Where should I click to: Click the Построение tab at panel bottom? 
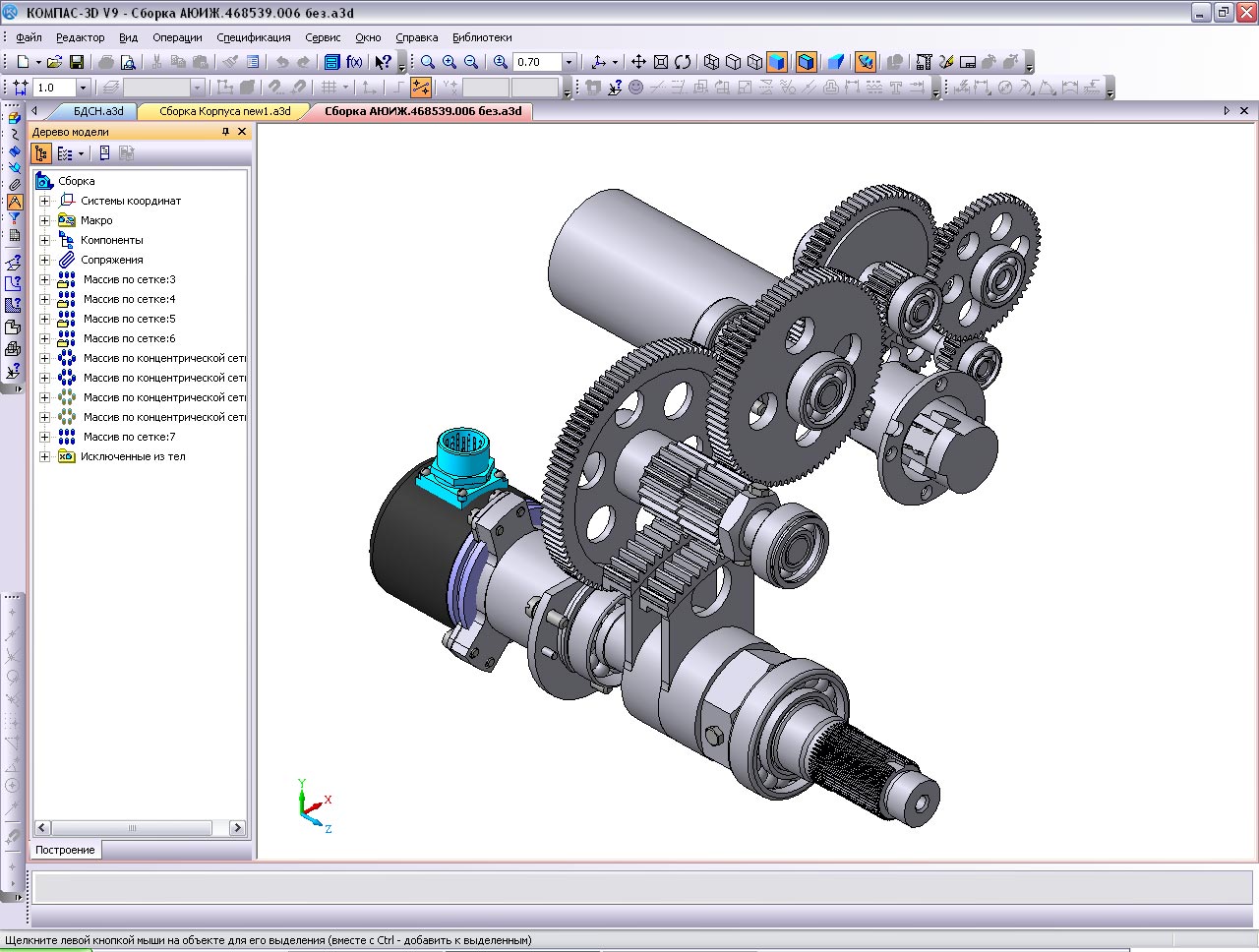[x=65, y=850]
